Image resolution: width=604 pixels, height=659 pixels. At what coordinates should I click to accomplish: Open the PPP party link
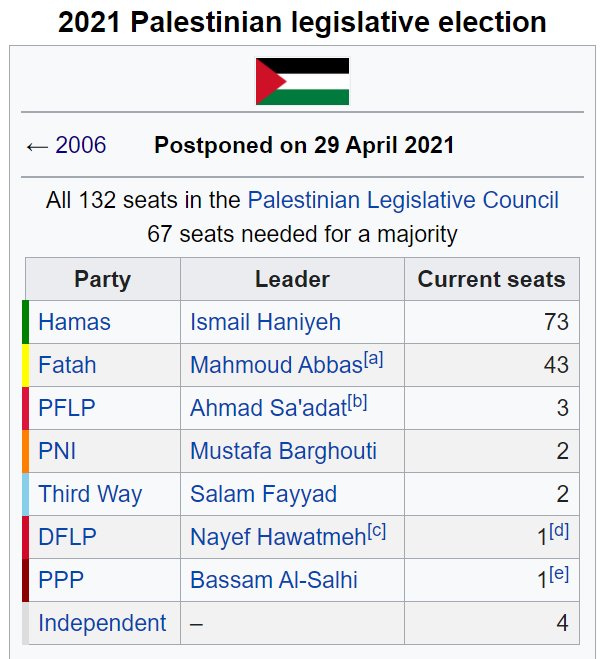[x=61, y=580]
